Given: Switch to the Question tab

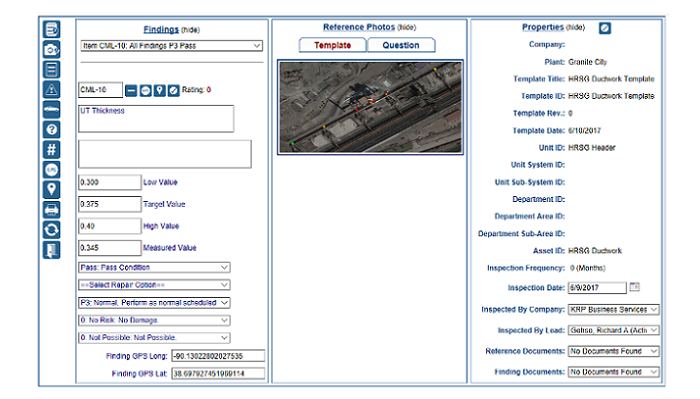Looking at the screenshot, I should 401,45.
